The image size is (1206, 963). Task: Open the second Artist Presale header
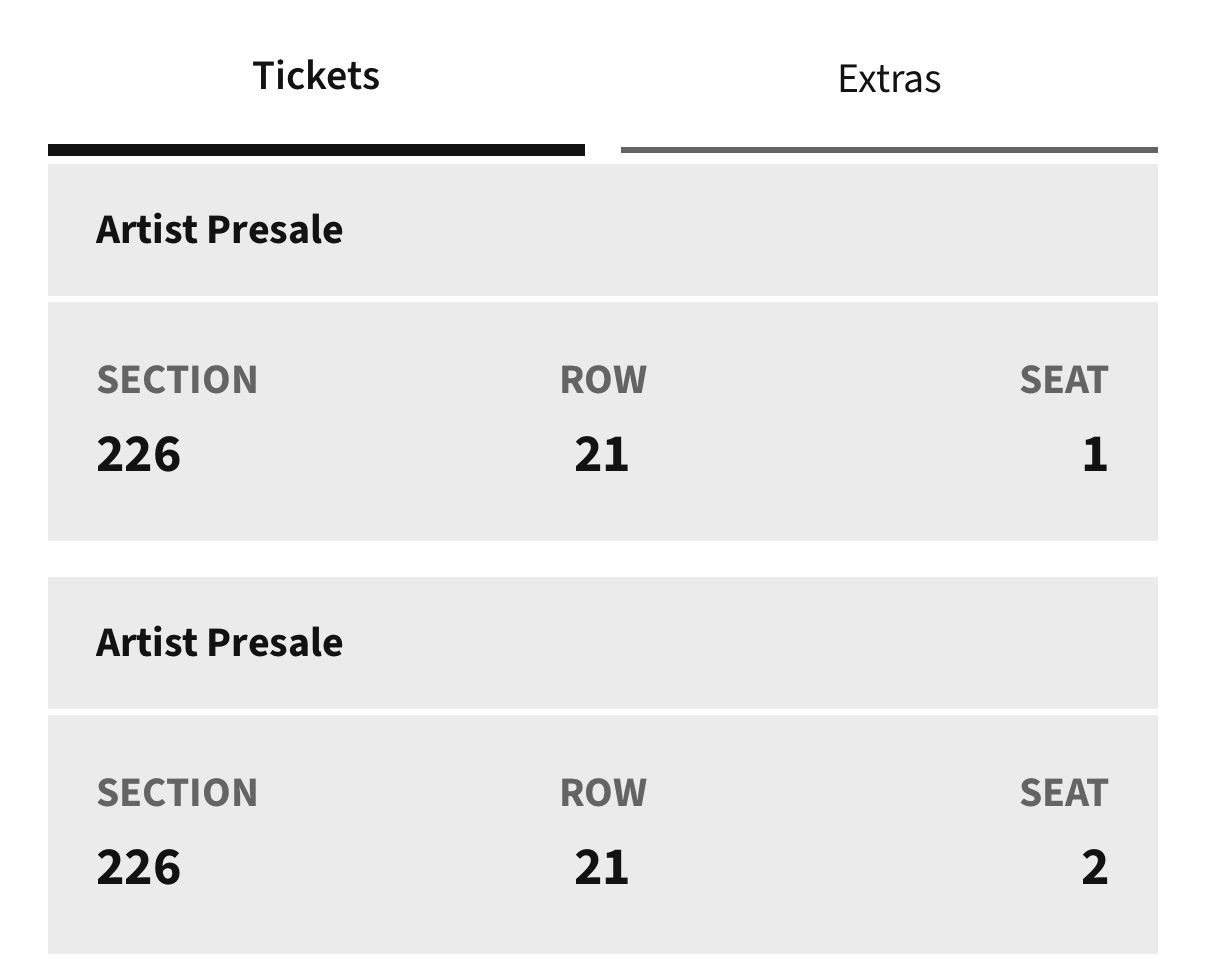602,643
